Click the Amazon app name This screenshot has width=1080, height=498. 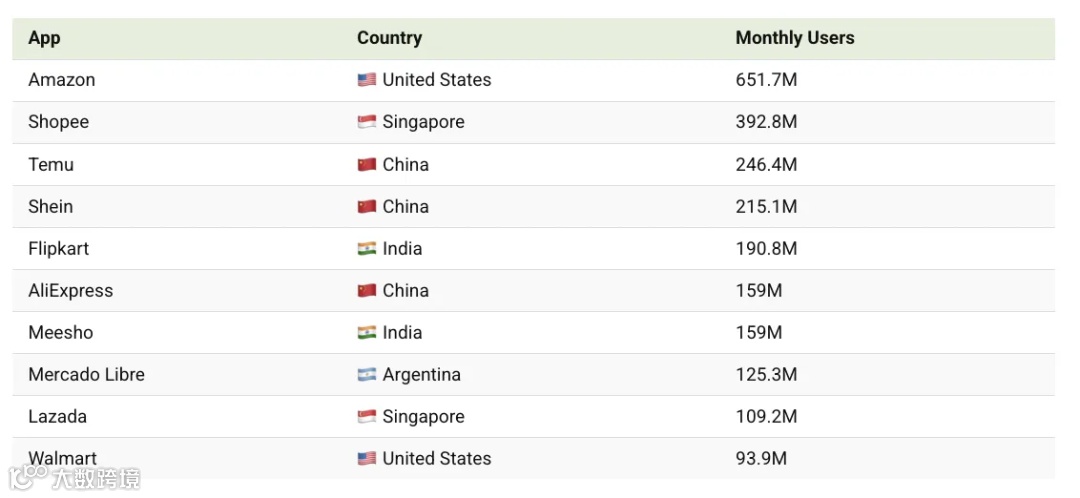(x=62, y=80)
